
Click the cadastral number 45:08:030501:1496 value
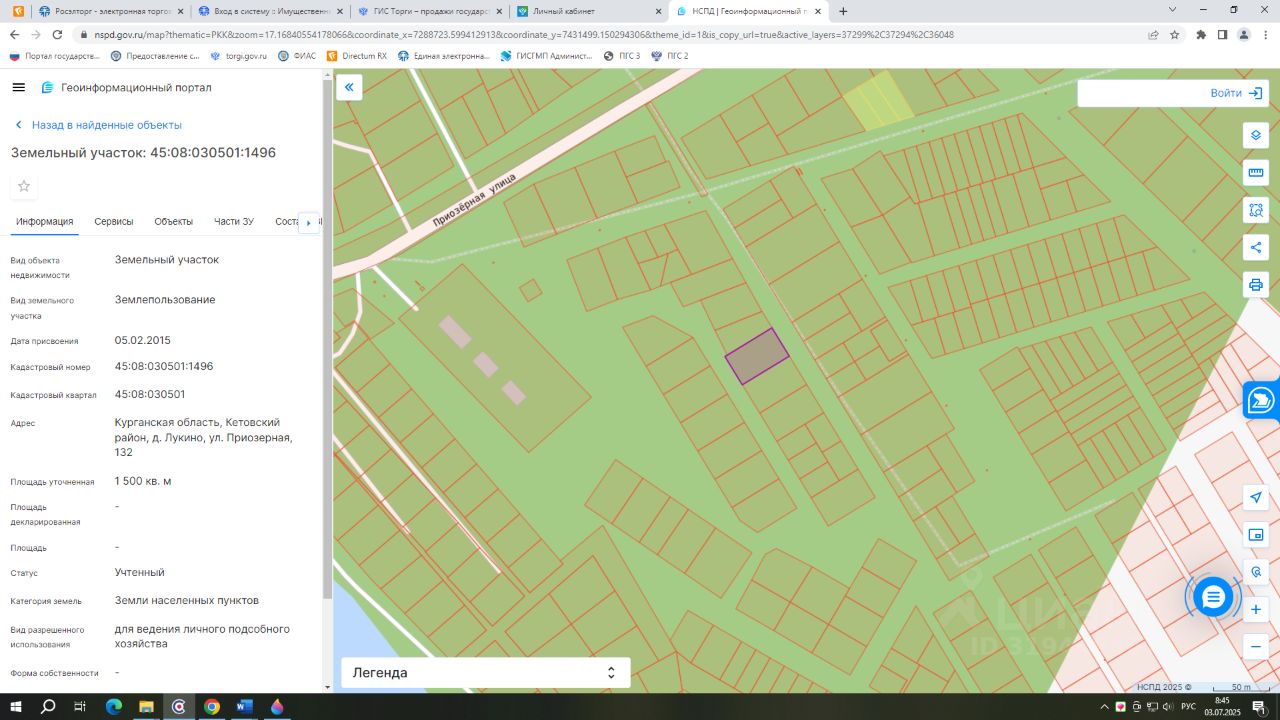point(164,367)
